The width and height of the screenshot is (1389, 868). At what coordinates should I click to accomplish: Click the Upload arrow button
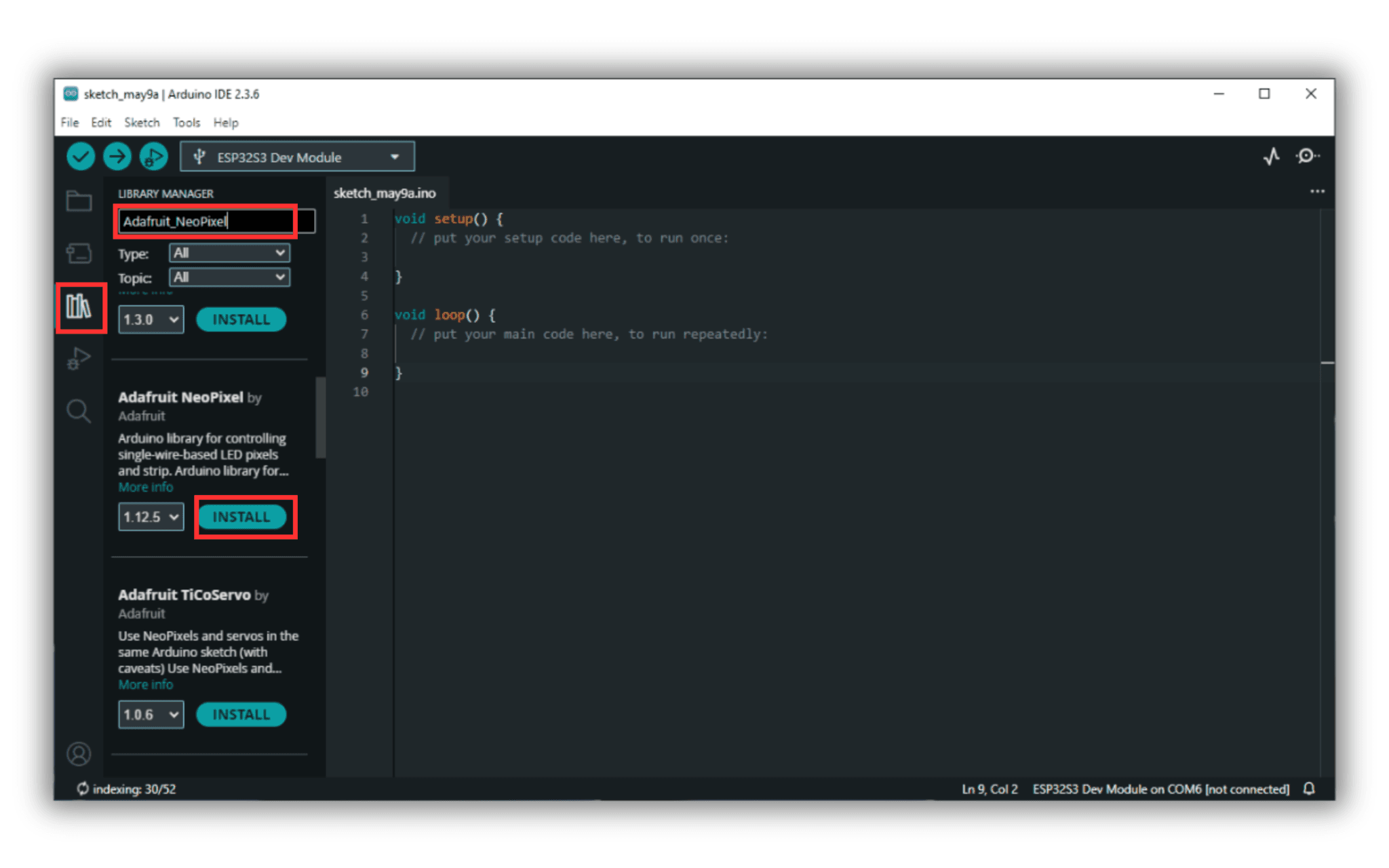click(x=117, y=157)
